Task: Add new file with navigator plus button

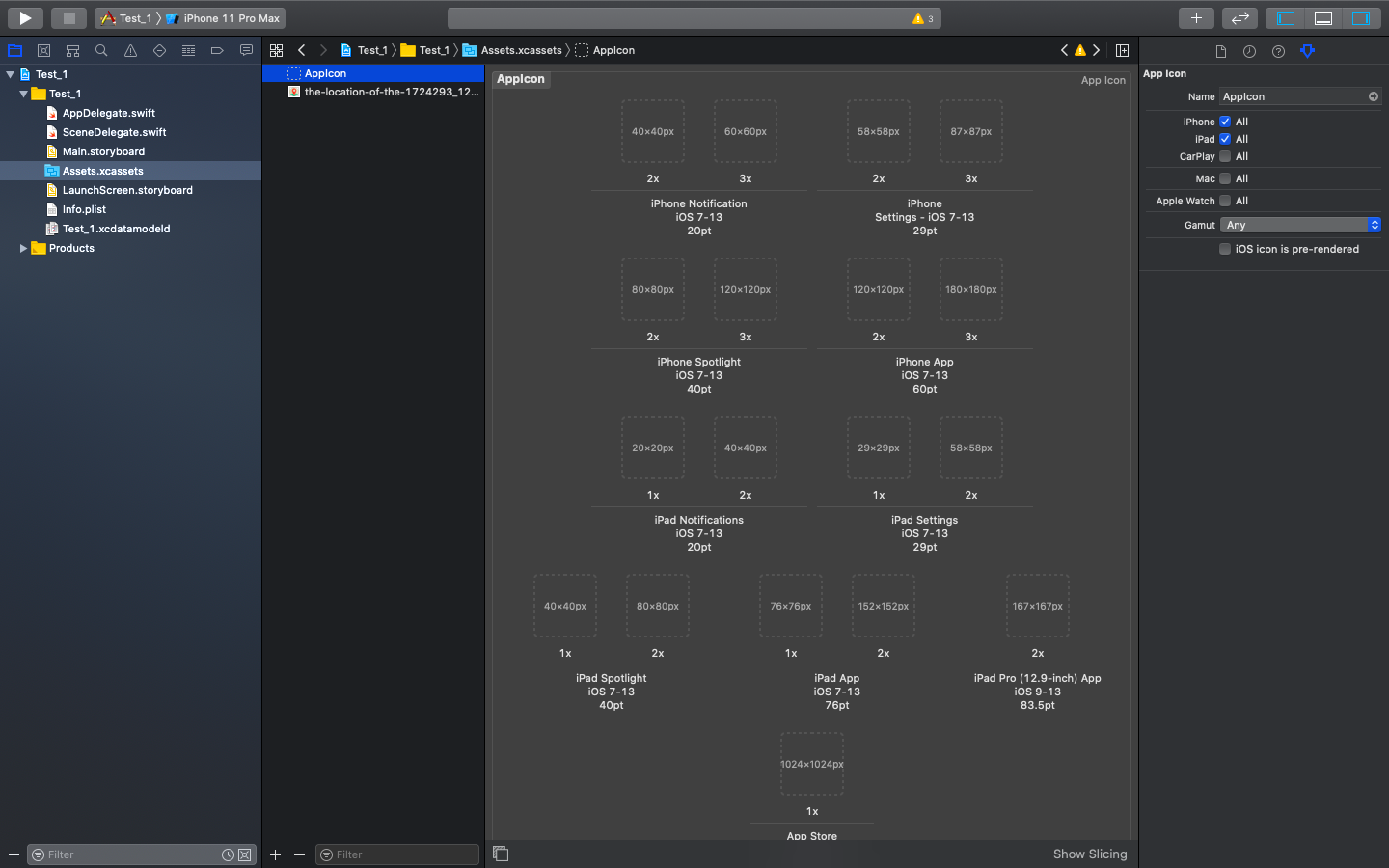Action: click(x=14, y=854)
